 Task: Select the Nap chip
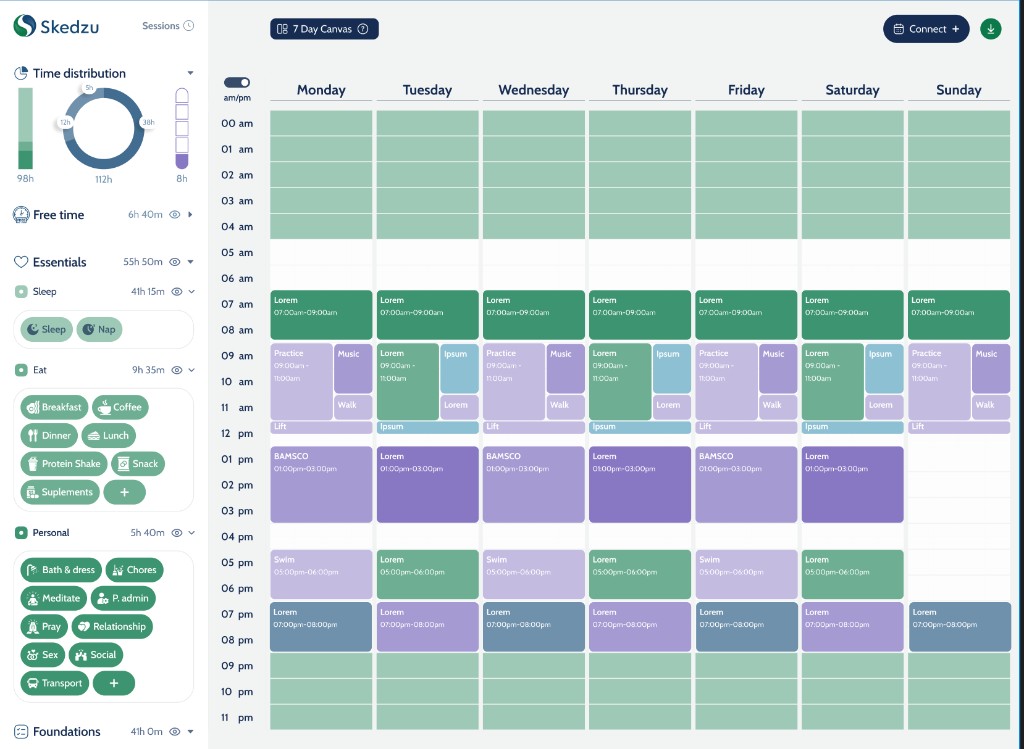point(99,329)
